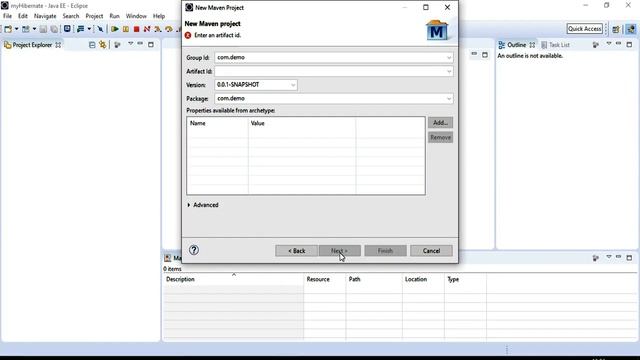Maximize the Outline panel
The height and width of the screenshot is (360, 640).
point(629,44)
